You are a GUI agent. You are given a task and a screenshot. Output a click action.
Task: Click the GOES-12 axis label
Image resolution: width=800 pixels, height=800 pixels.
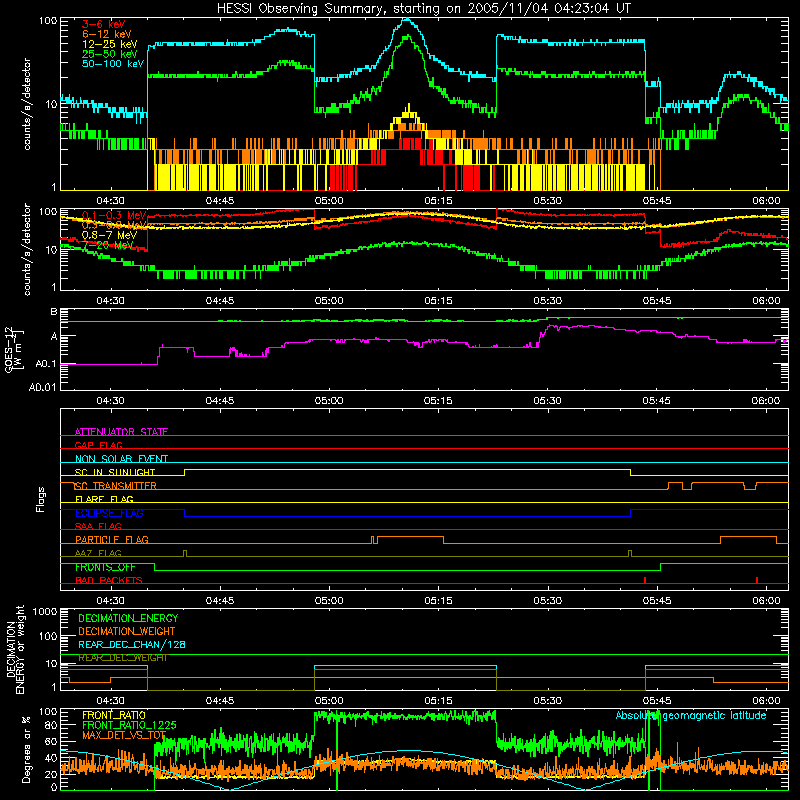click(x=13, y=349)
